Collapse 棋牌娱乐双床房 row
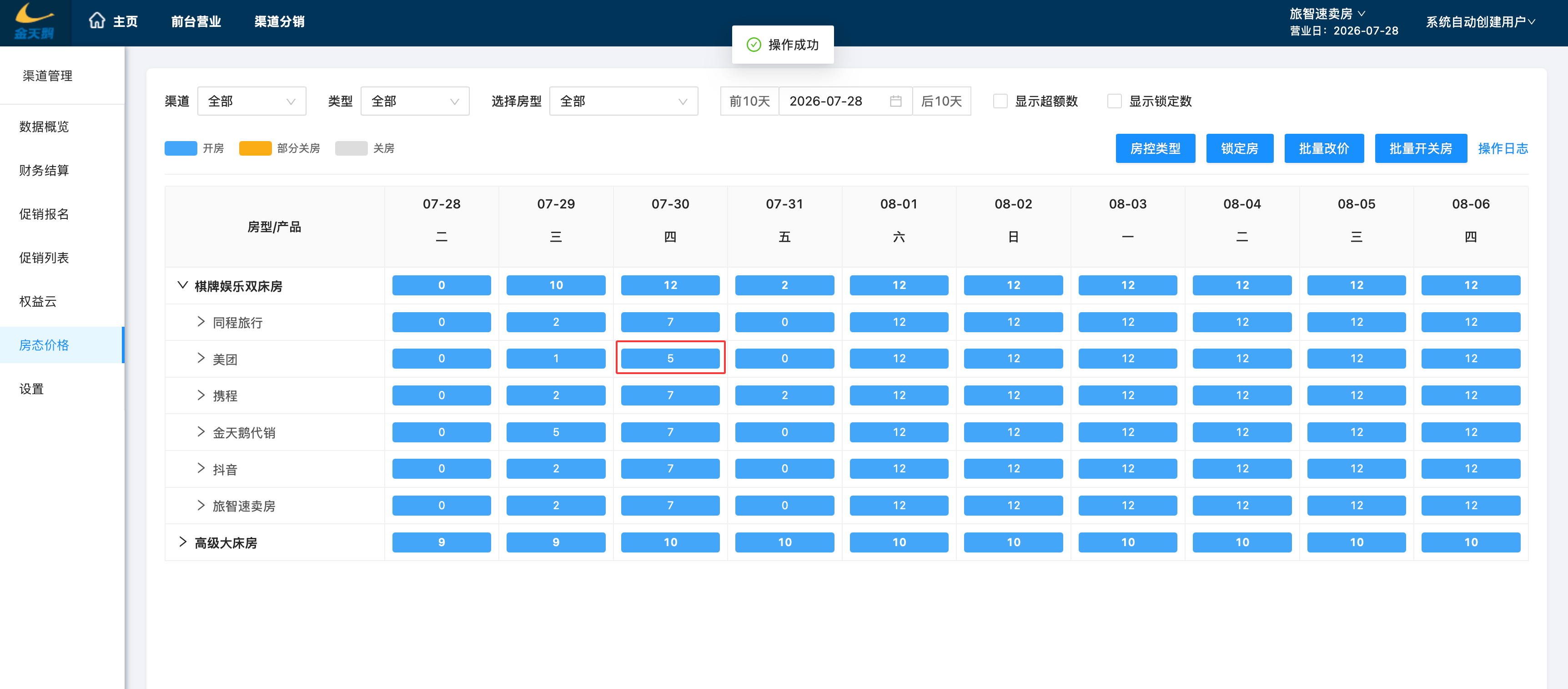The image size is (1568, 689). [x=182, y=285]
